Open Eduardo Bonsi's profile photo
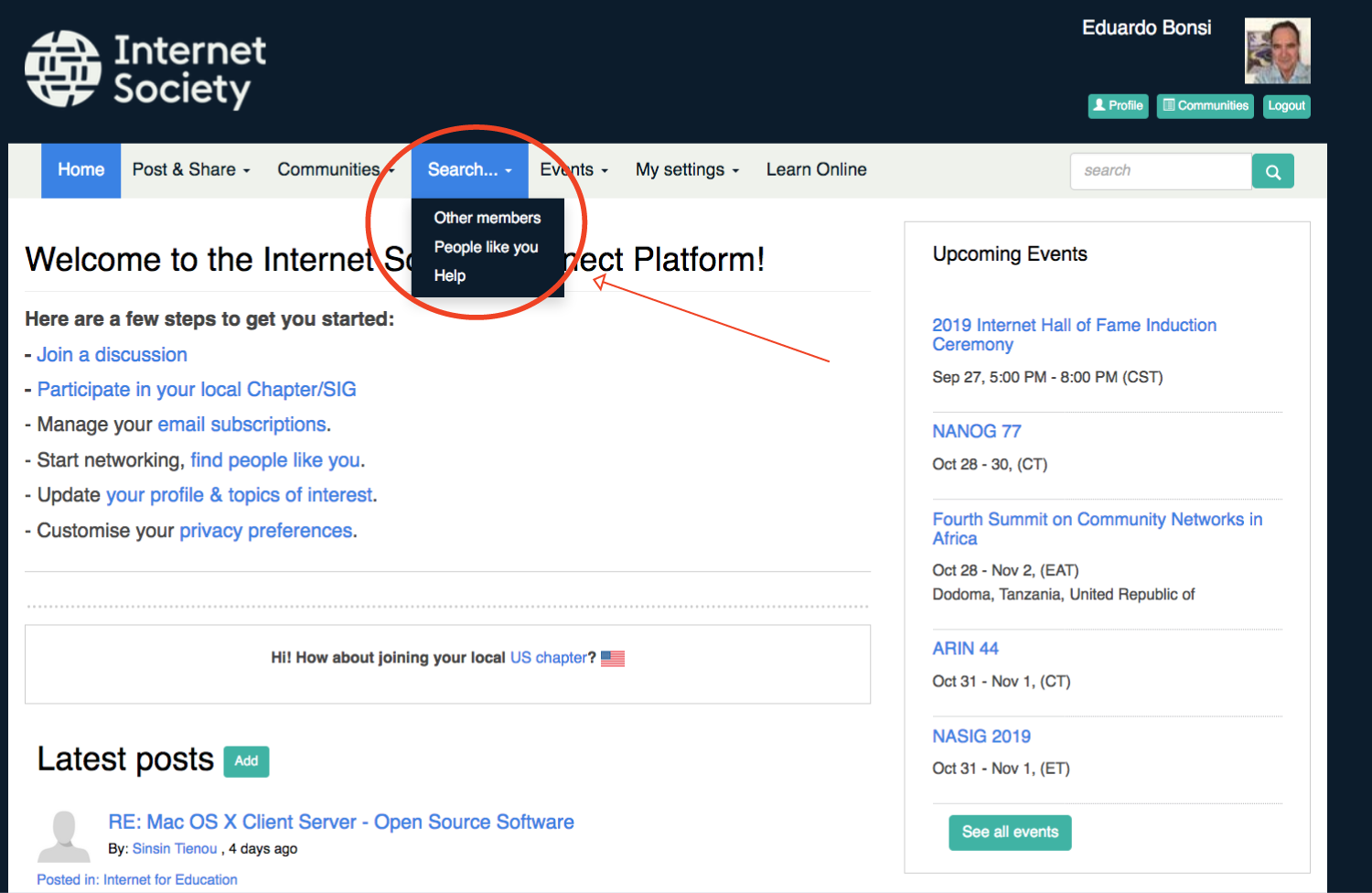 (x=1278, y=51)
